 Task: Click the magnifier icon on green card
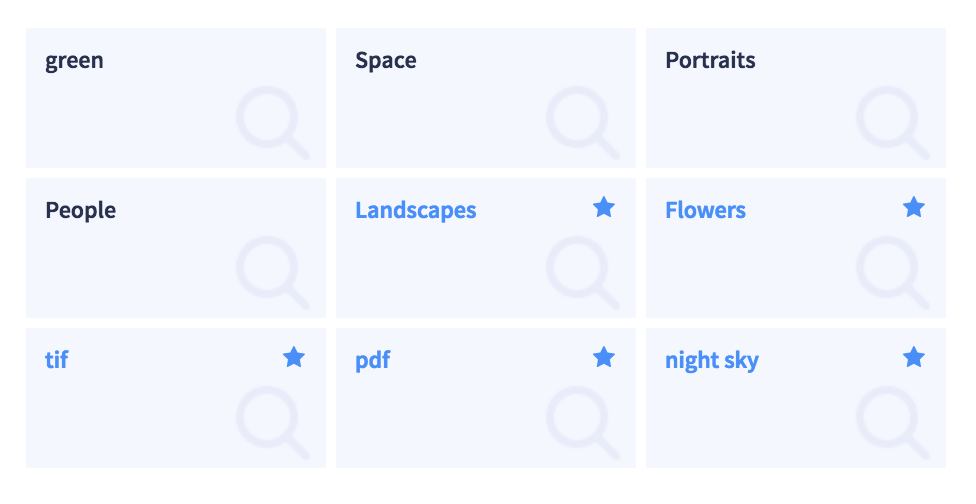pyautogui.click(x=273, y=123)
